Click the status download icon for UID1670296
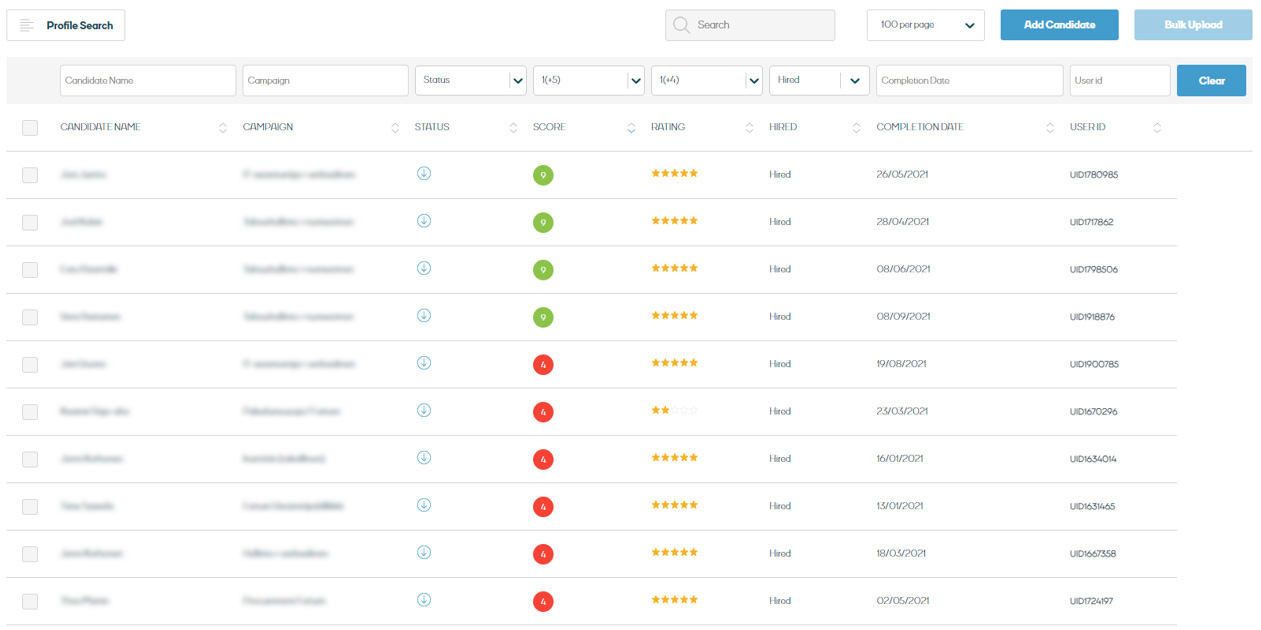 424,410
